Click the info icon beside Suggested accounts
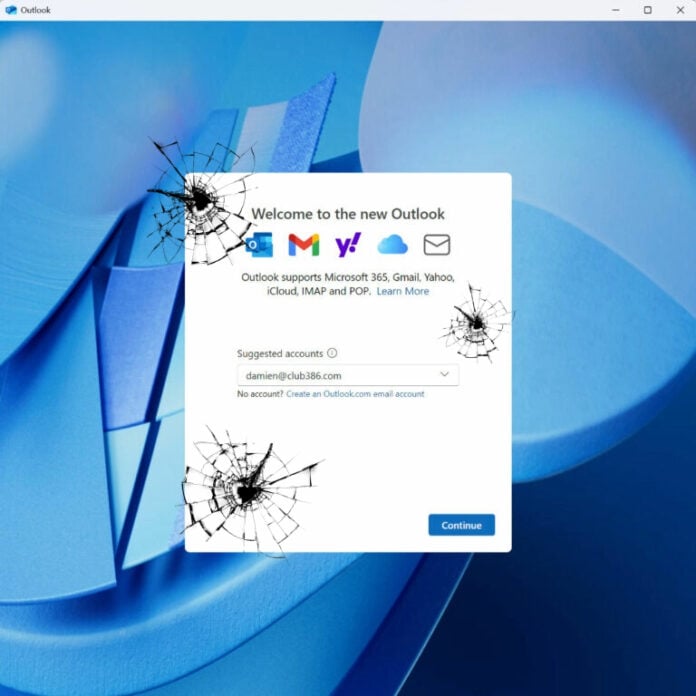Image resolution: width=696 pixels, height=696 pixels. coord(332,353)
